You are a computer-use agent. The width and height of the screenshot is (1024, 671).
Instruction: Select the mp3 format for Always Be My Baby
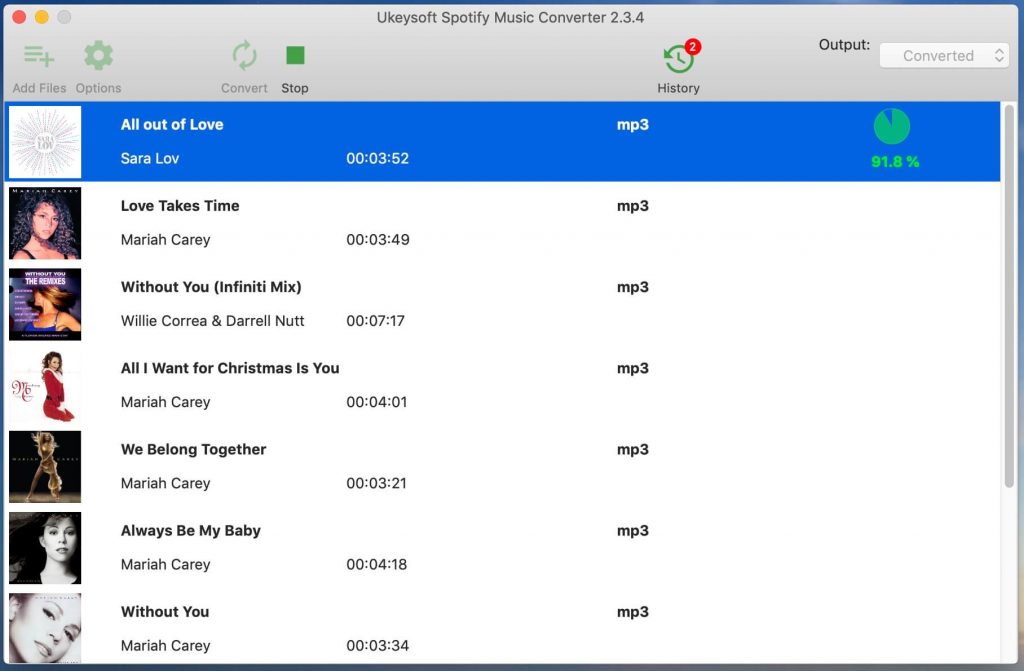pos(632,530)
